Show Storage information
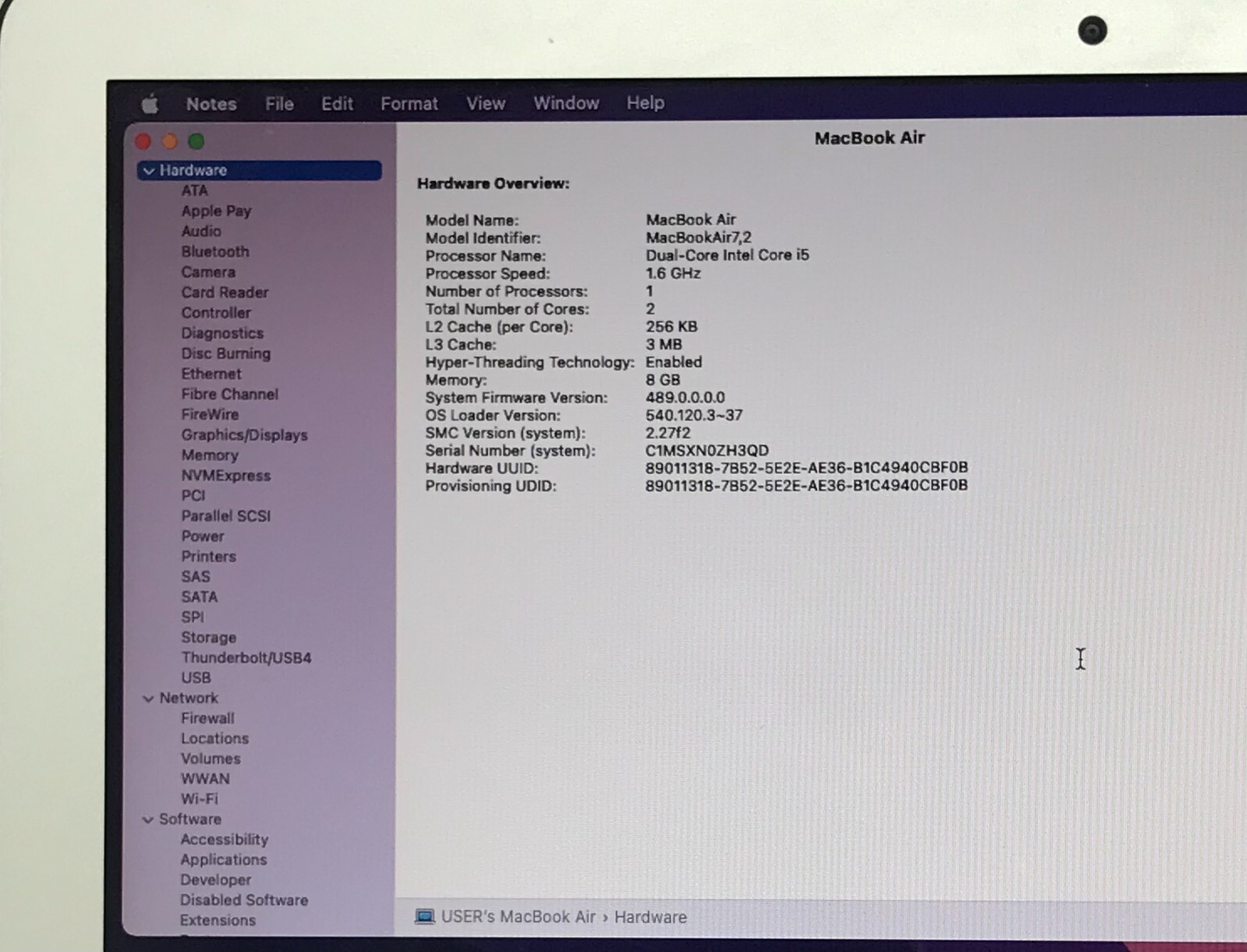The height and width of the screenshot is (952, 1247). (x=208, y=638)
